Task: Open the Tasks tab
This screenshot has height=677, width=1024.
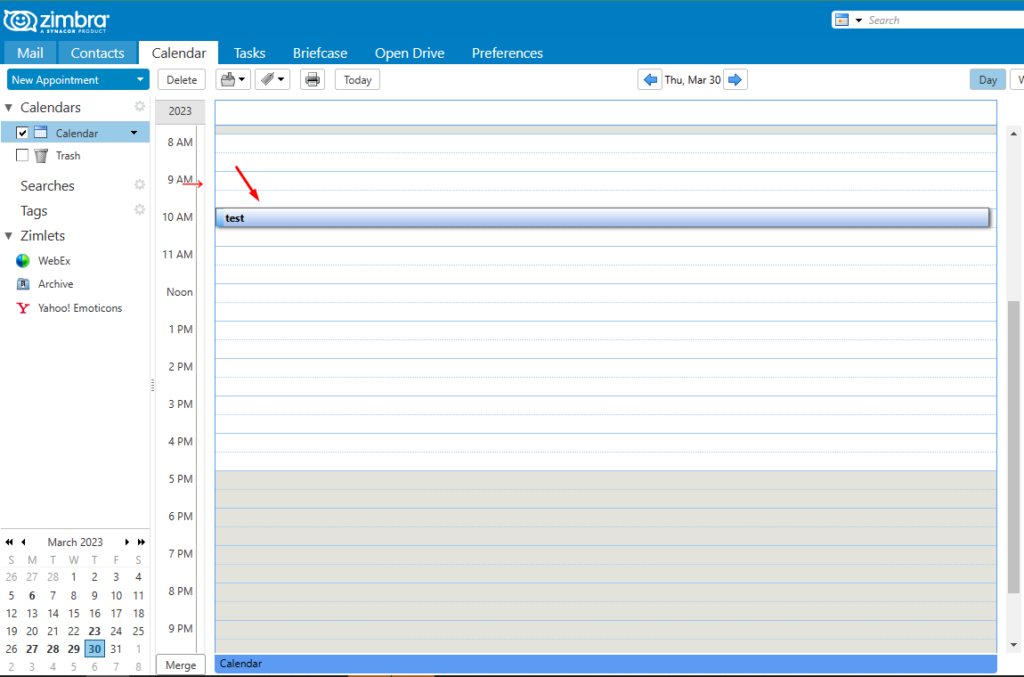Action: pyautogui.click(x=249, y=52)
